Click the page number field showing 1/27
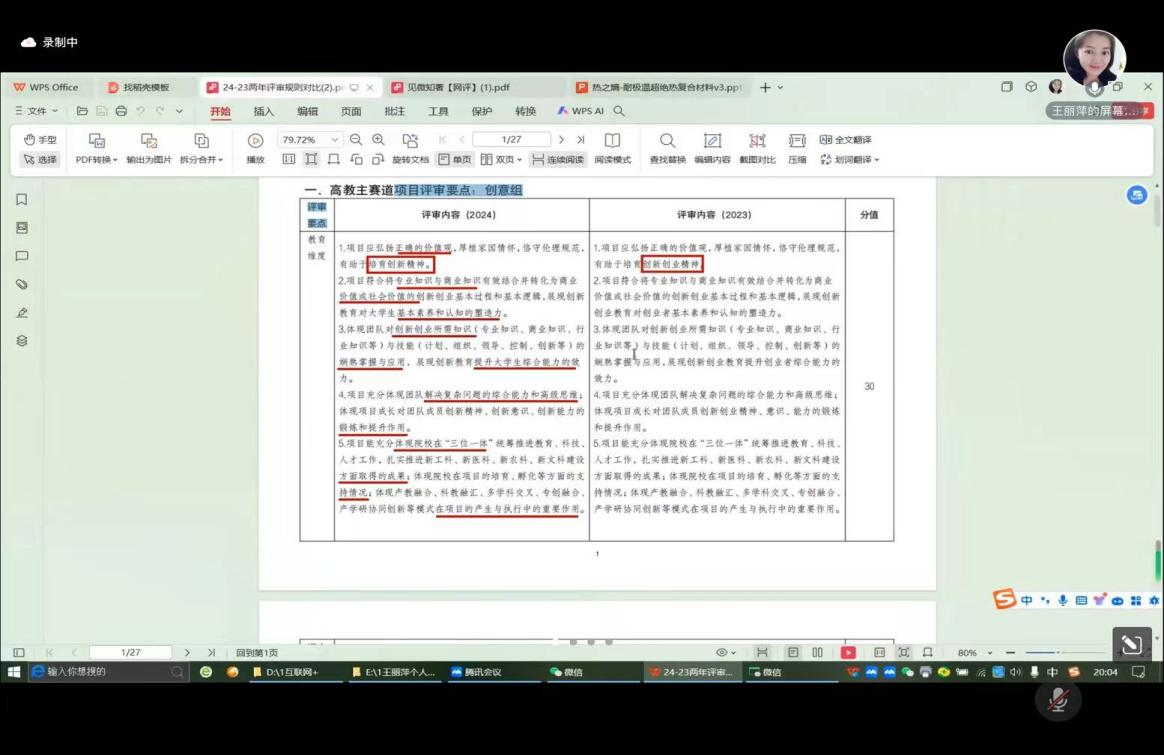This screenshot has width=1164, height=755. (x=511, y=140)
